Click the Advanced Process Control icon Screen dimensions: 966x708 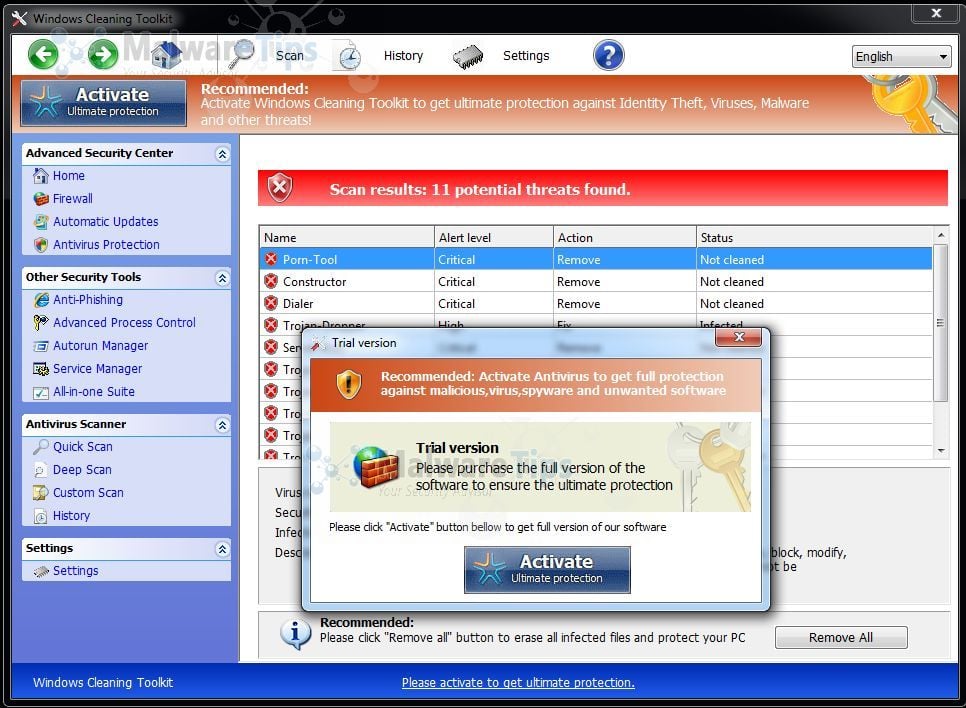(x=41, y=322)
